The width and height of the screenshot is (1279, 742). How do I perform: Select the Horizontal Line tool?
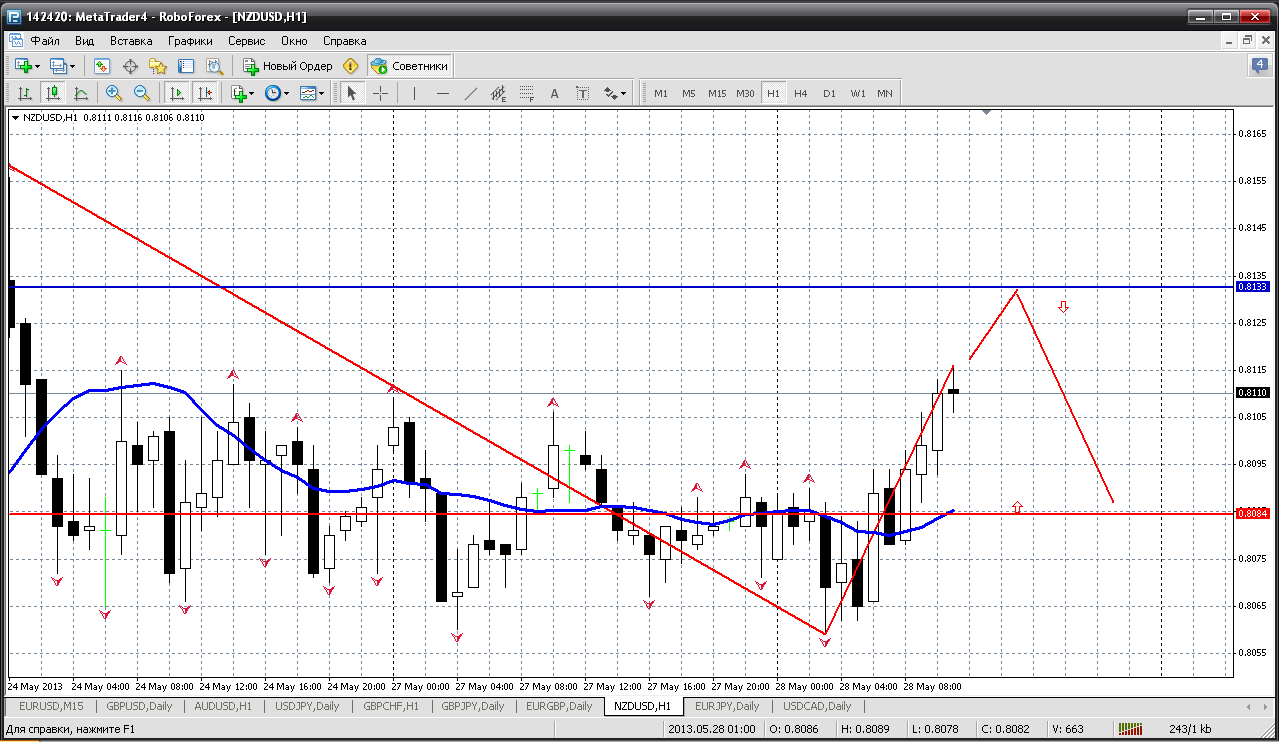443,93
